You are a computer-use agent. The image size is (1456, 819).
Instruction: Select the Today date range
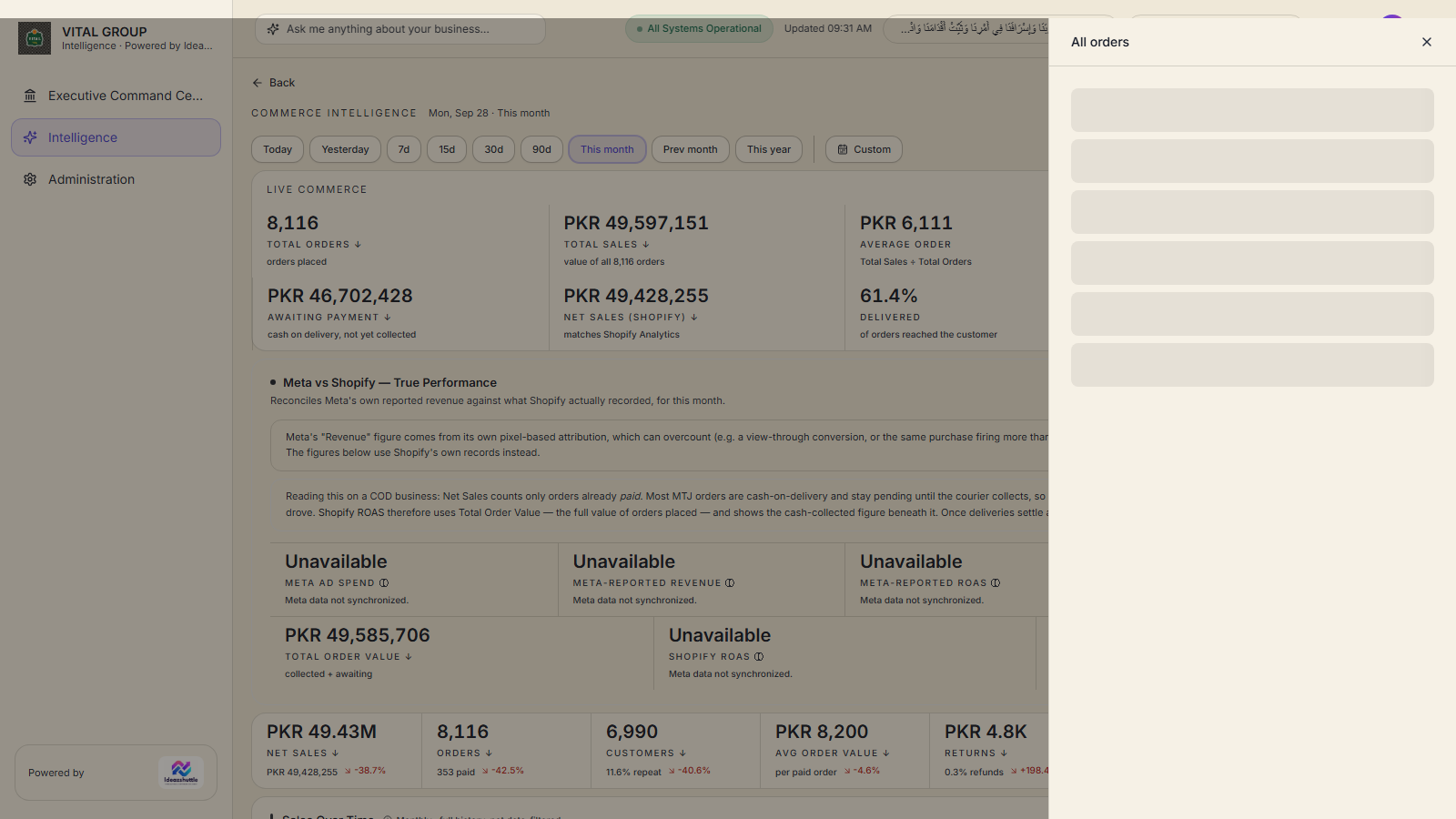(278, 149)
